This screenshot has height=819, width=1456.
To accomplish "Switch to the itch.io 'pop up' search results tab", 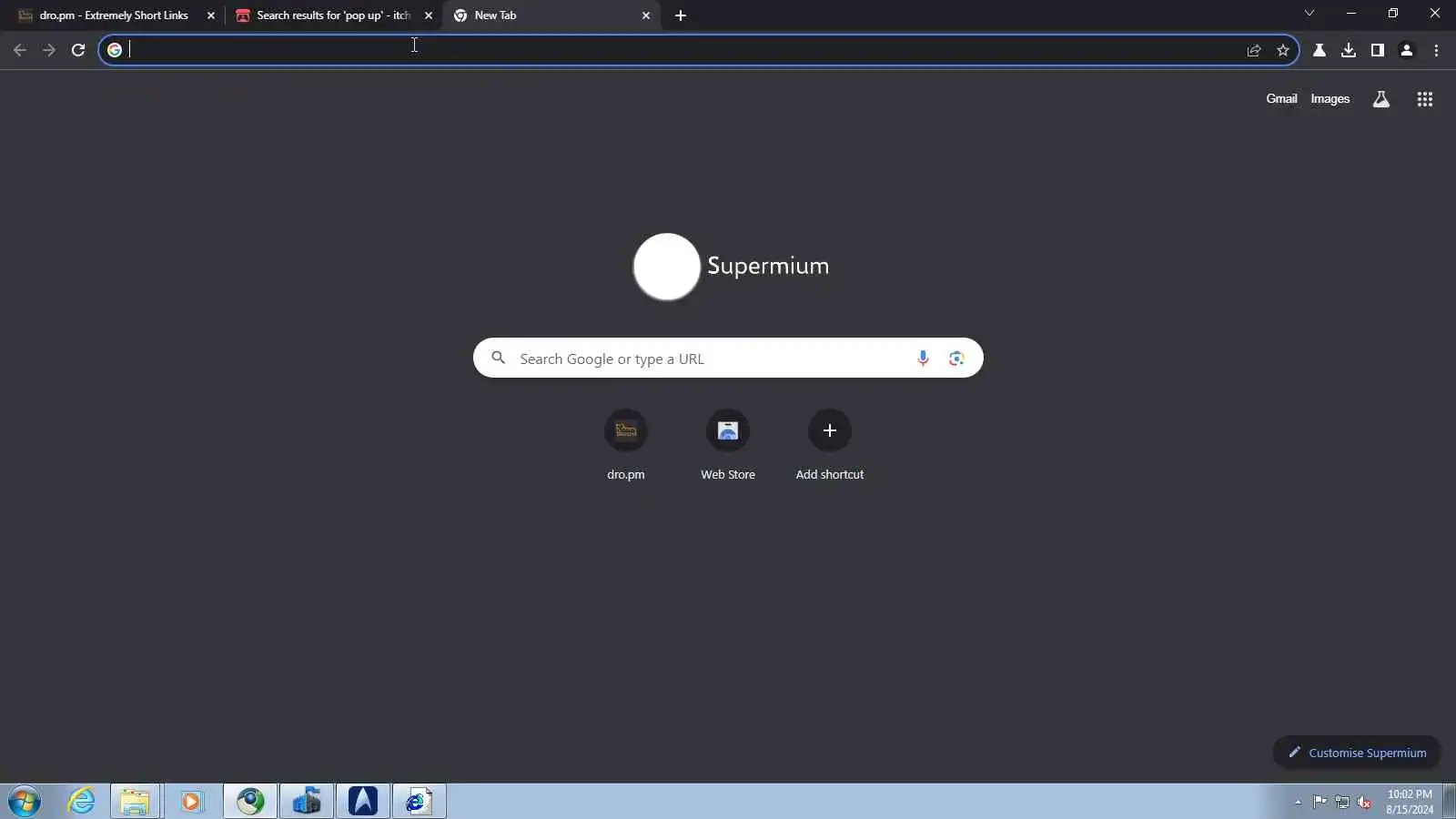I will point(333,15).
